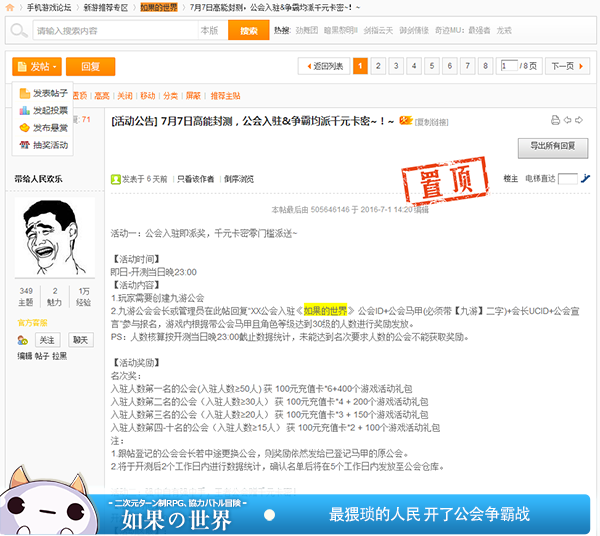Select 发布悬赏 from the post menu
Viewport: 600px width, 536px height.
click(44, 127)
